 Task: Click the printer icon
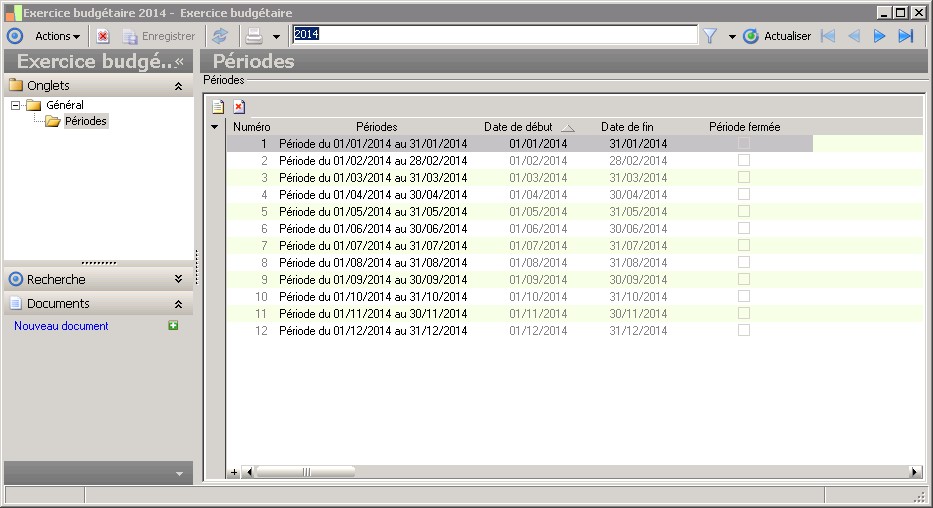tap(254, 36)
